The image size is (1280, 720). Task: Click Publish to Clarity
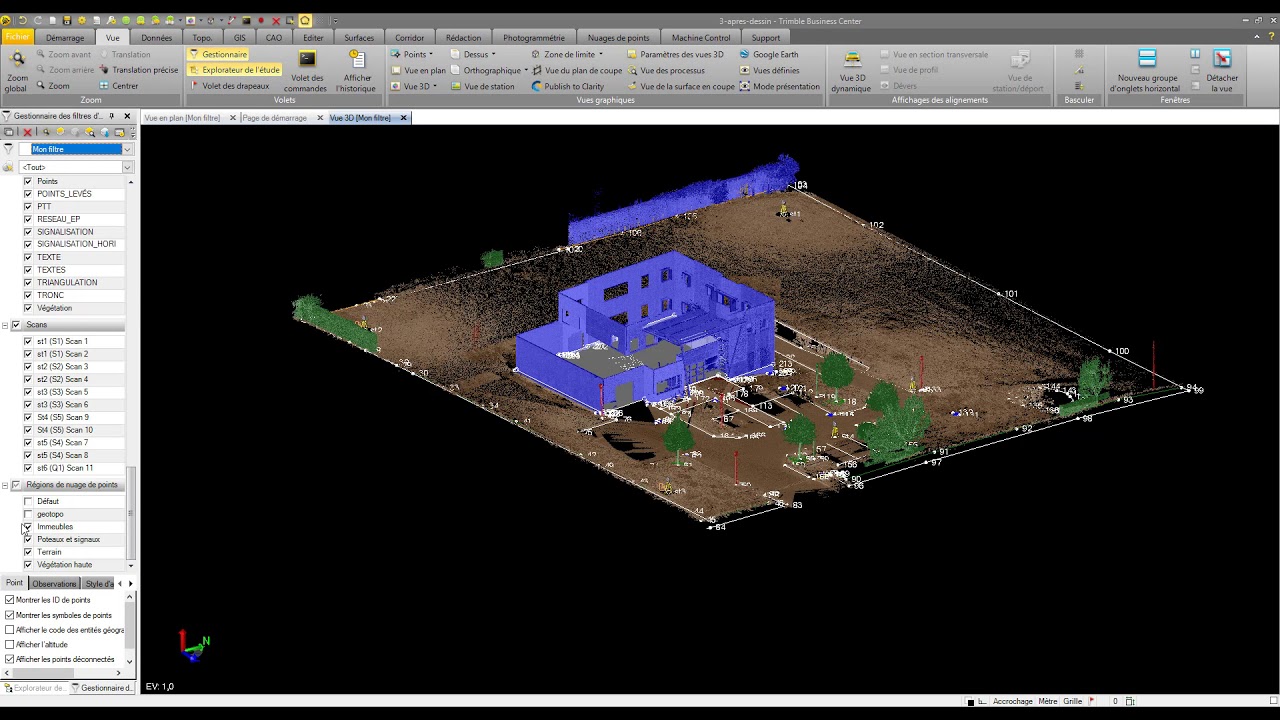click(x=567, y=86)
